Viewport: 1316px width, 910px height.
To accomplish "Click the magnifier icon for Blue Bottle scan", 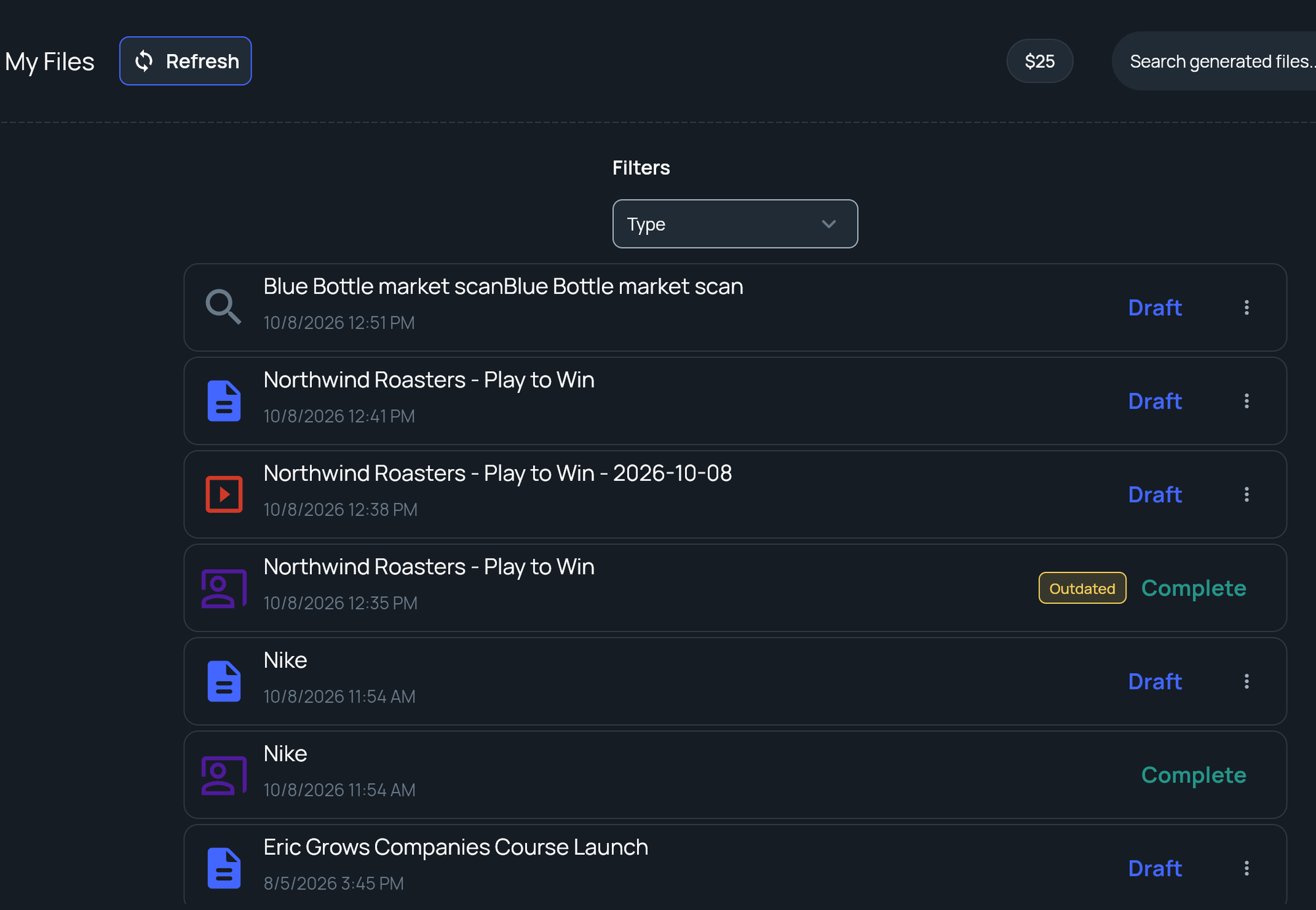I will pyautogui.click(x=224, y=307).
